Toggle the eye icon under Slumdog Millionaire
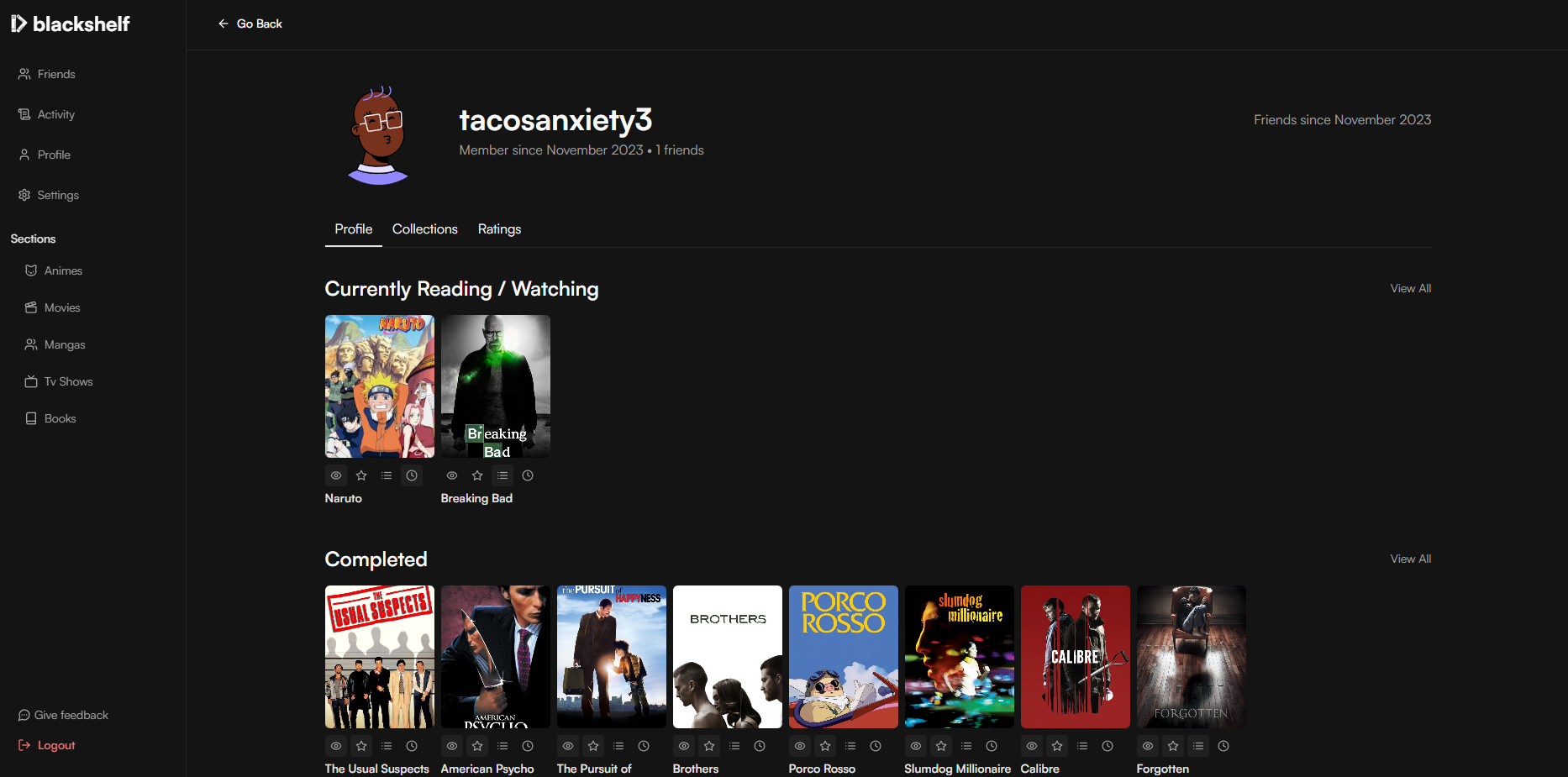Image resolution: width=1568 pixels, height=777 pixels. pos(916,746)
